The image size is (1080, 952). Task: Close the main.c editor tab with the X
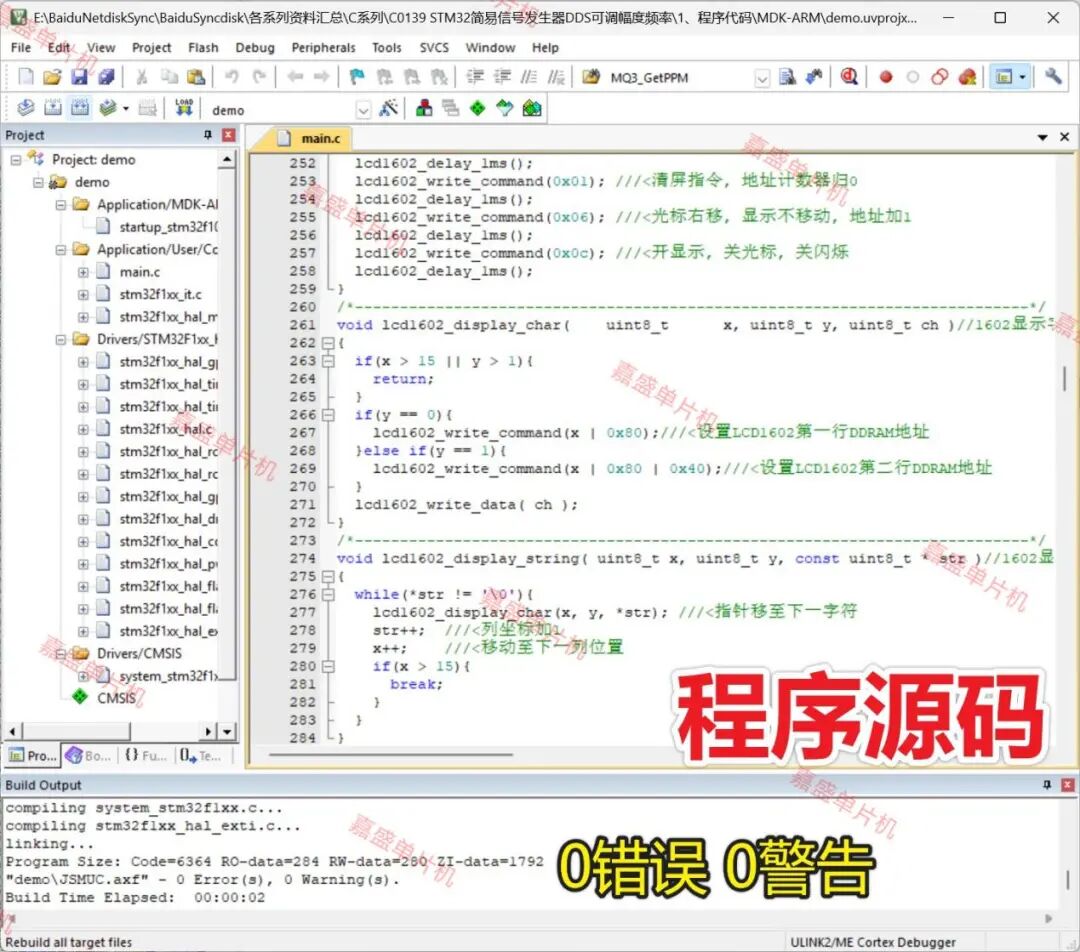pyautogui.click(x=1064, y=137)
